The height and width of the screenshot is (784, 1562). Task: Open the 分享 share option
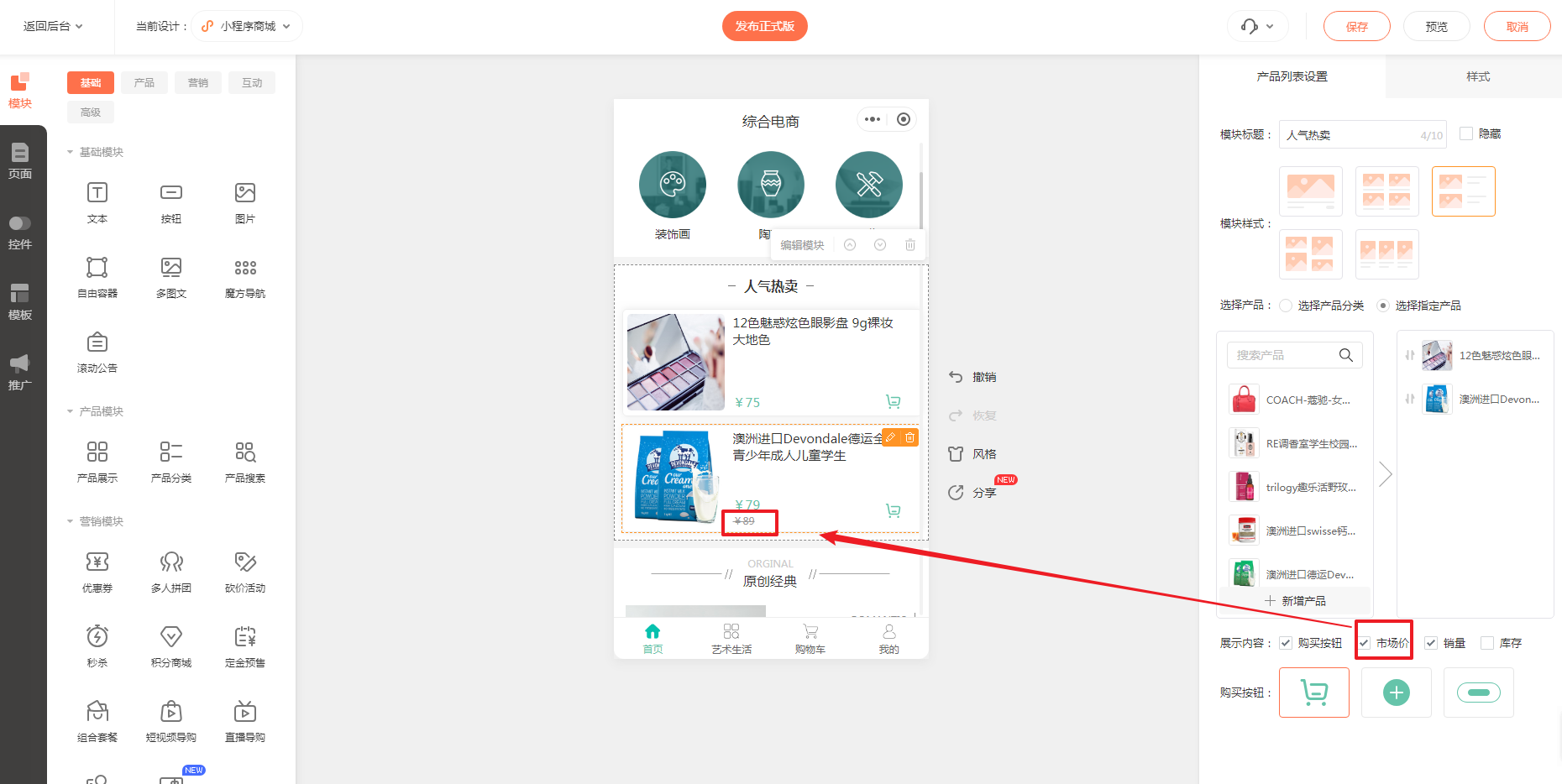tap(972, 493)
